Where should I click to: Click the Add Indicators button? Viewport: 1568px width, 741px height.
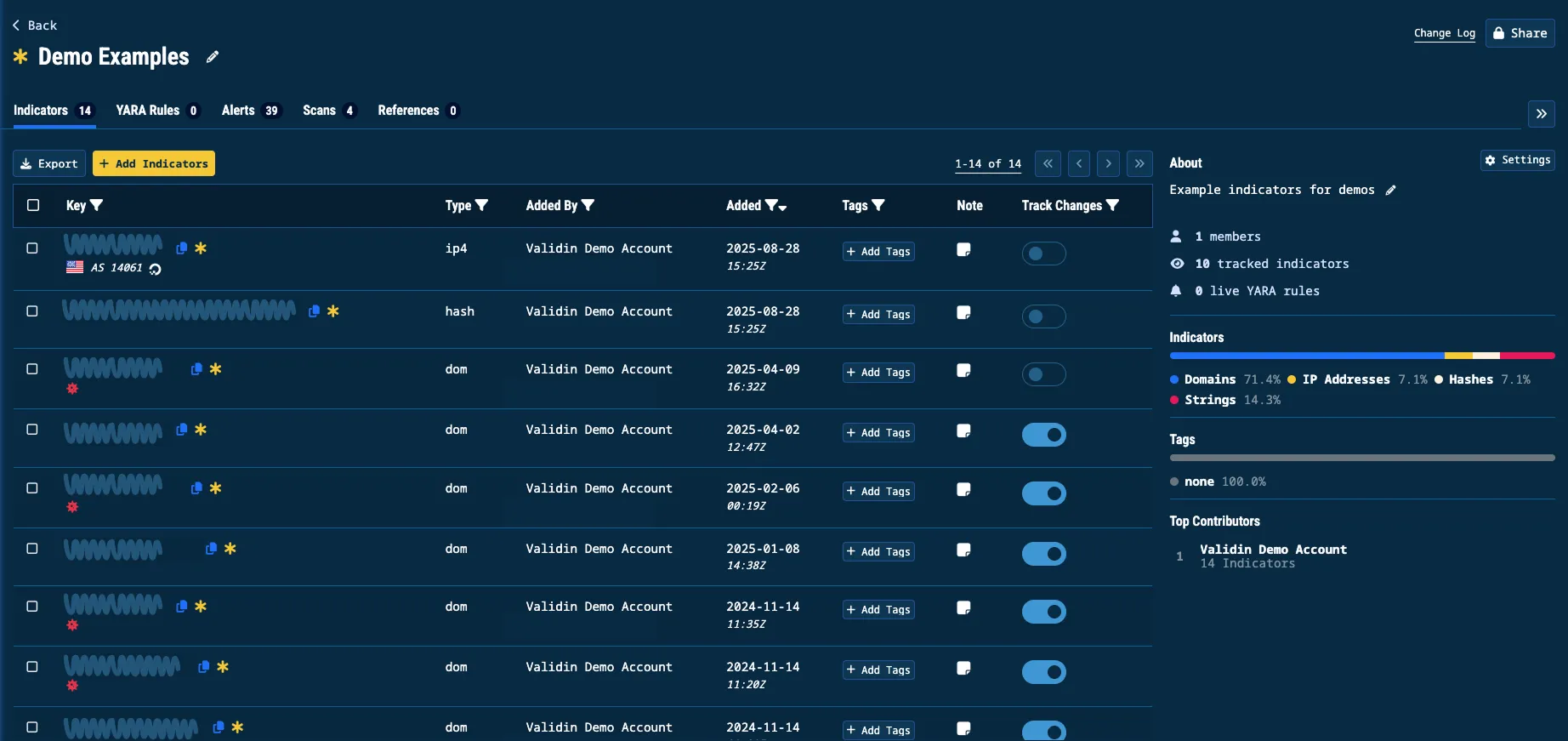pyautogui.click(x=154, y=163)
